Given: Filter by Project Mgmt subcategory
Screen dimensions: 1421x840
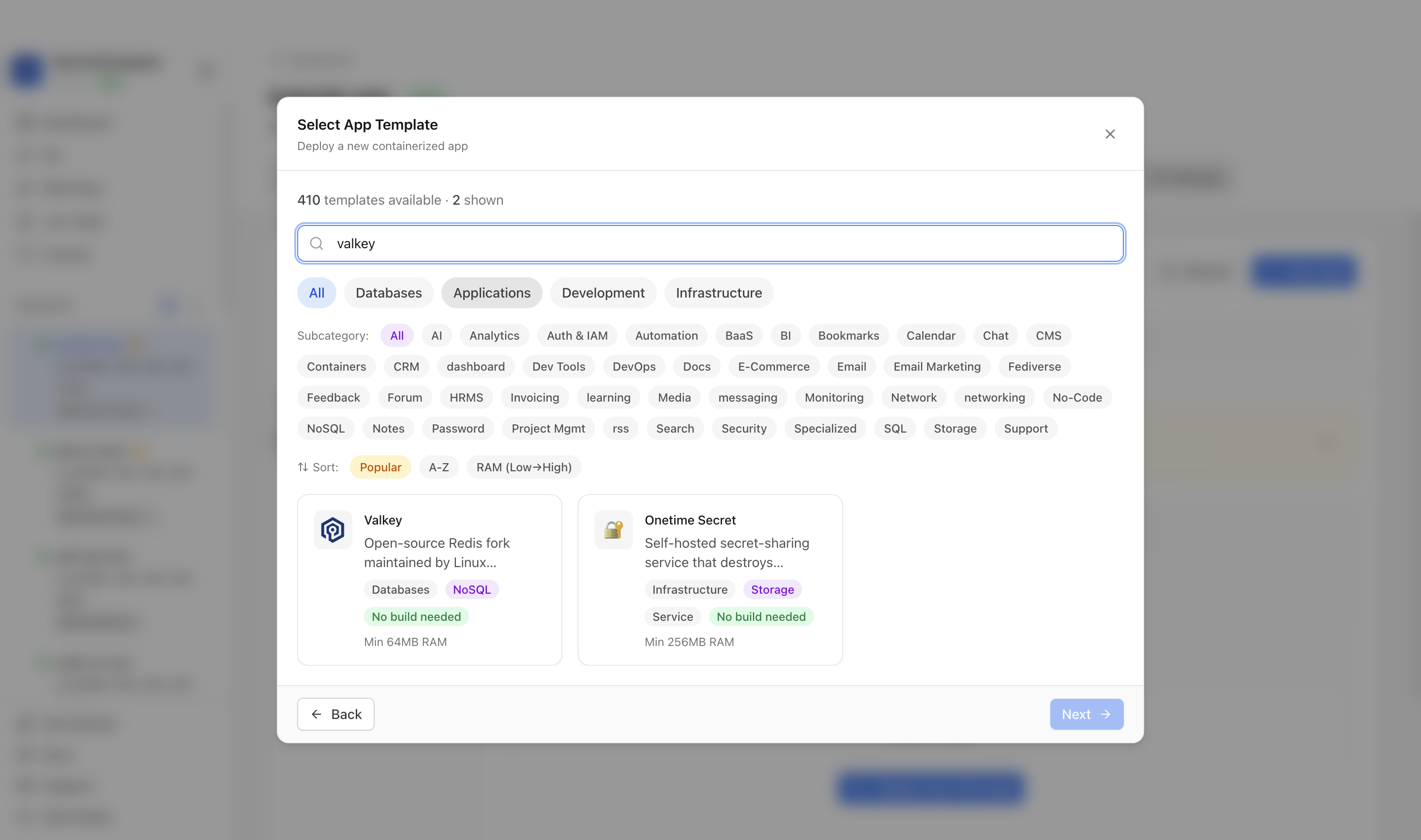Looking at the screenshot, I should pos(548,429).
